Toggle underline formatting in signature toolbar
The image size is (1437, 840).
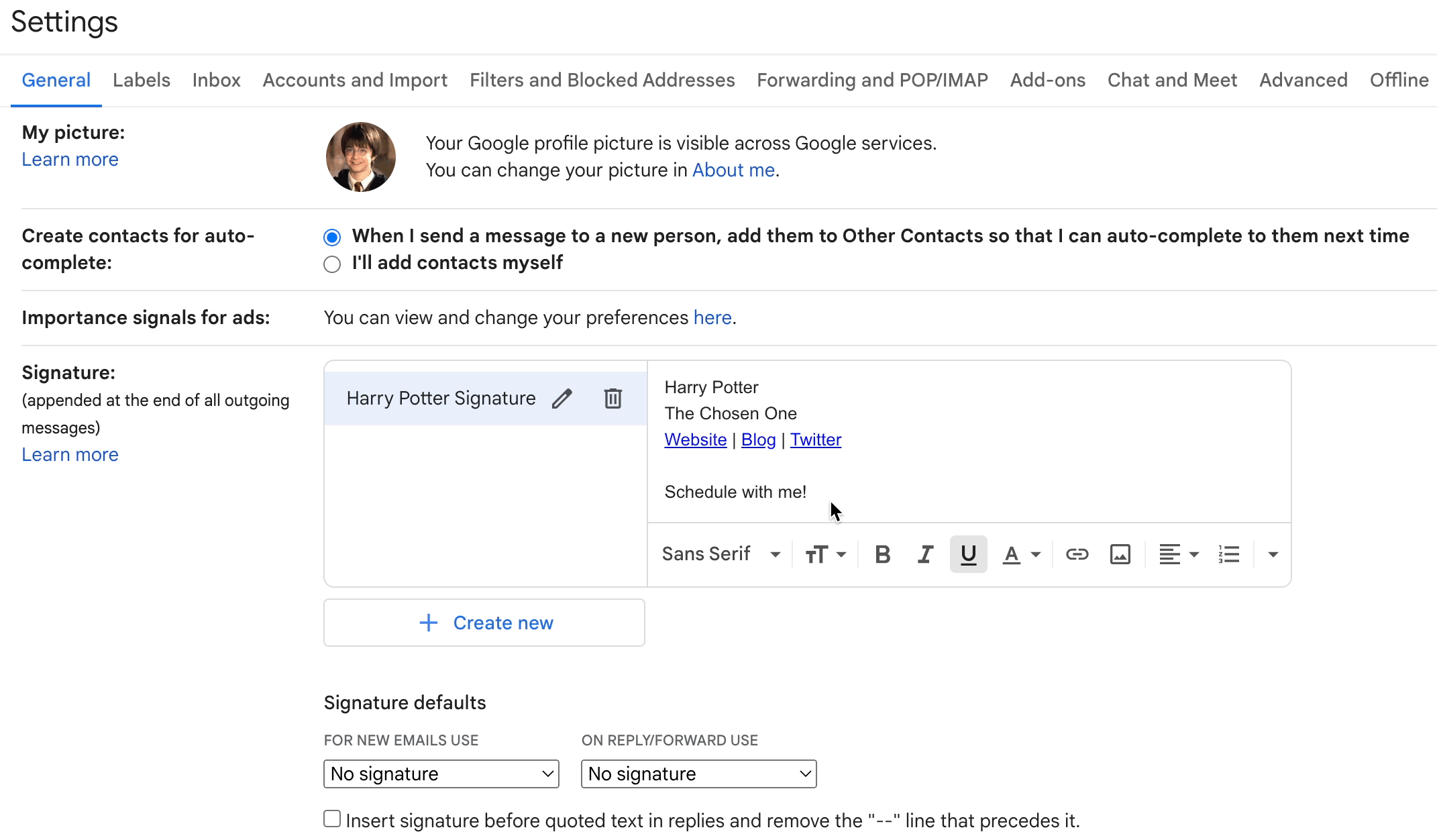(x=968, y=554)
